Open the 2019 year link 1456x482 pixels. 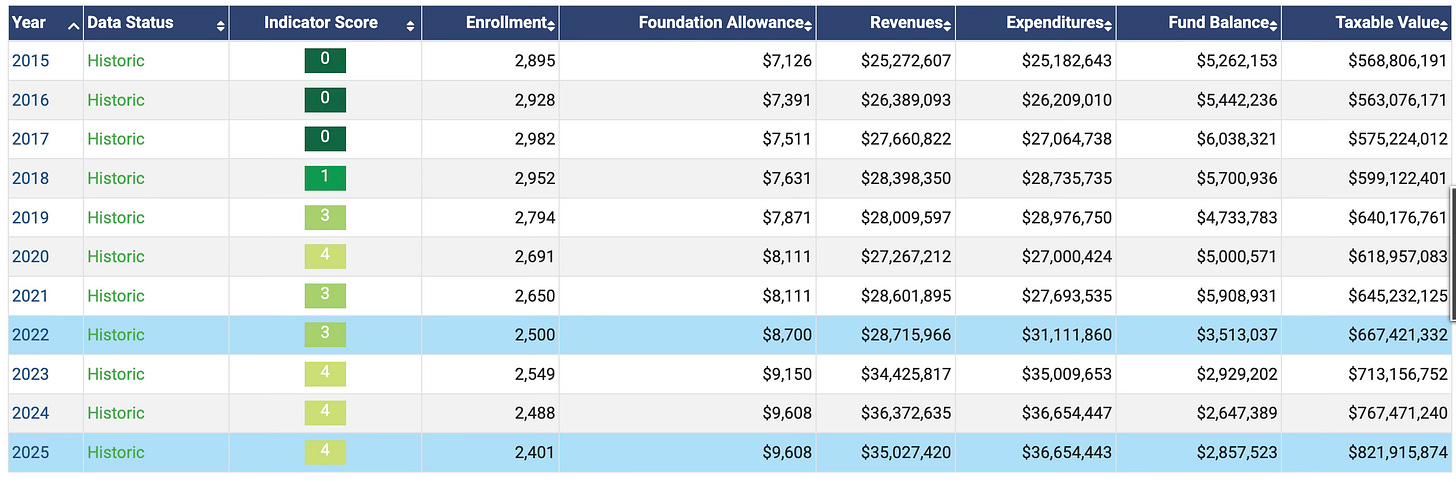[30, 217]
